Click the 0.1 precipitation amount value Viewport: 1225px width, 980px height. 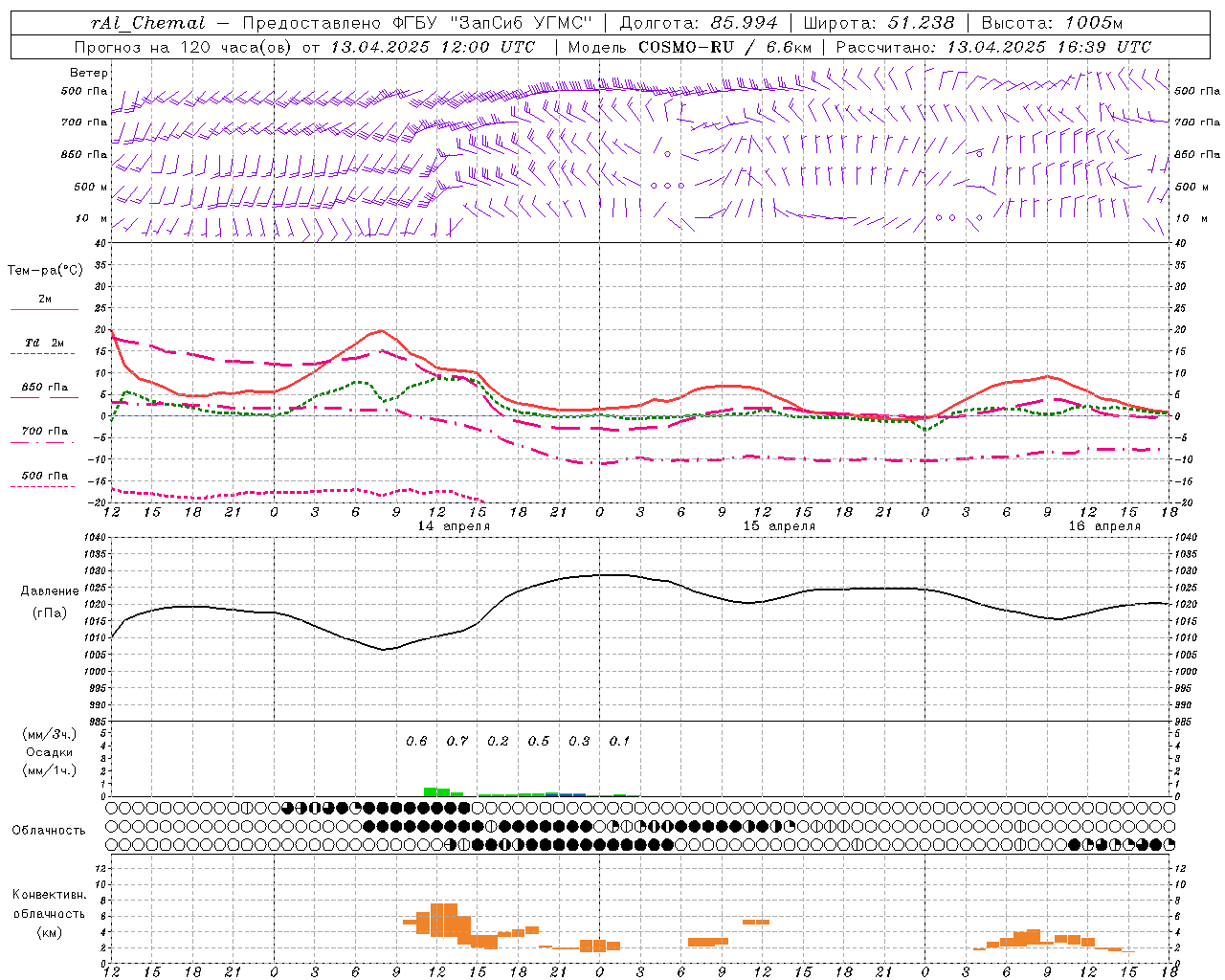click(x=620, y=742)
